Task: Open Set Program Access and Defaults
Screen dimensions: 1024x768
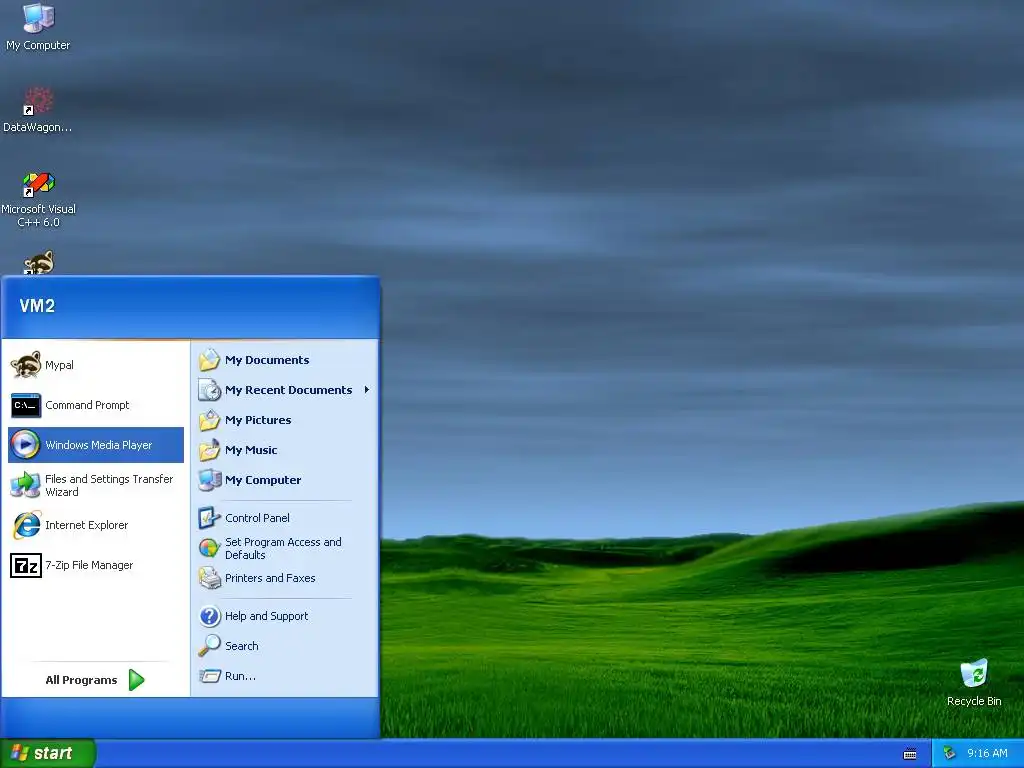Action: pos(285,548)
